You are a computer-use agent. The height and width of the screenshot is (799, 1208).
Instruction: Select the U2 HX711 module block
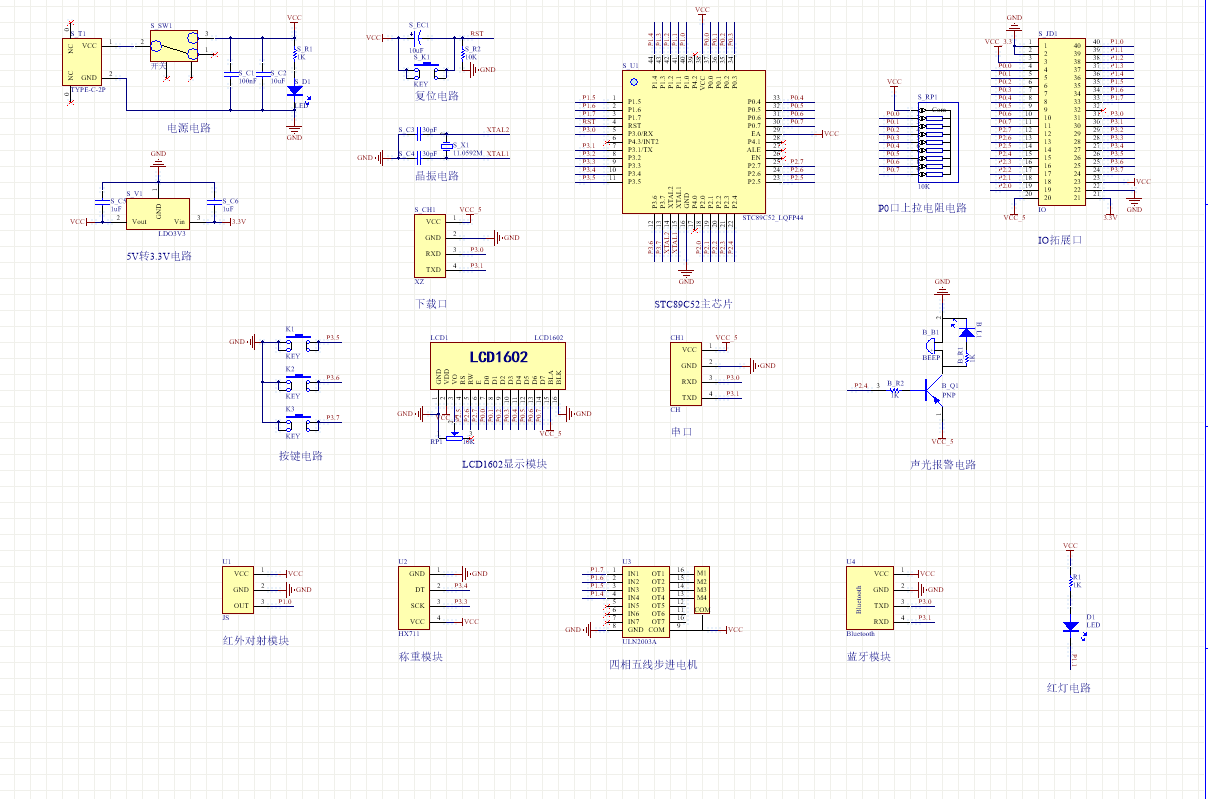(415, 598)
